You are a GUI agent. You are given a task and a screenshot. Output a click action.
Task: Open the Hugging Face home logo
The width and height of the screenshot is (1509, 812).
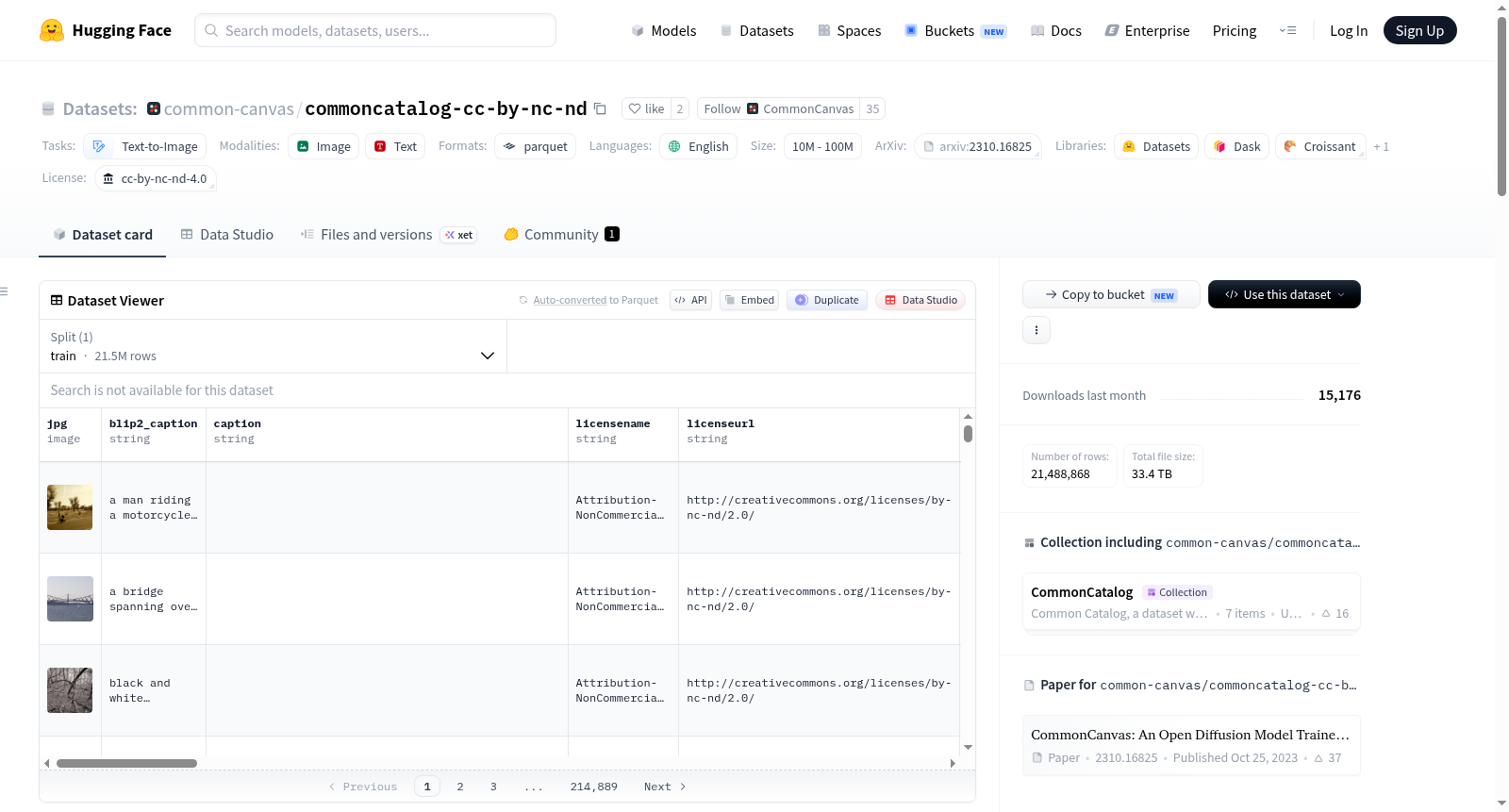(x=106, y=30)
